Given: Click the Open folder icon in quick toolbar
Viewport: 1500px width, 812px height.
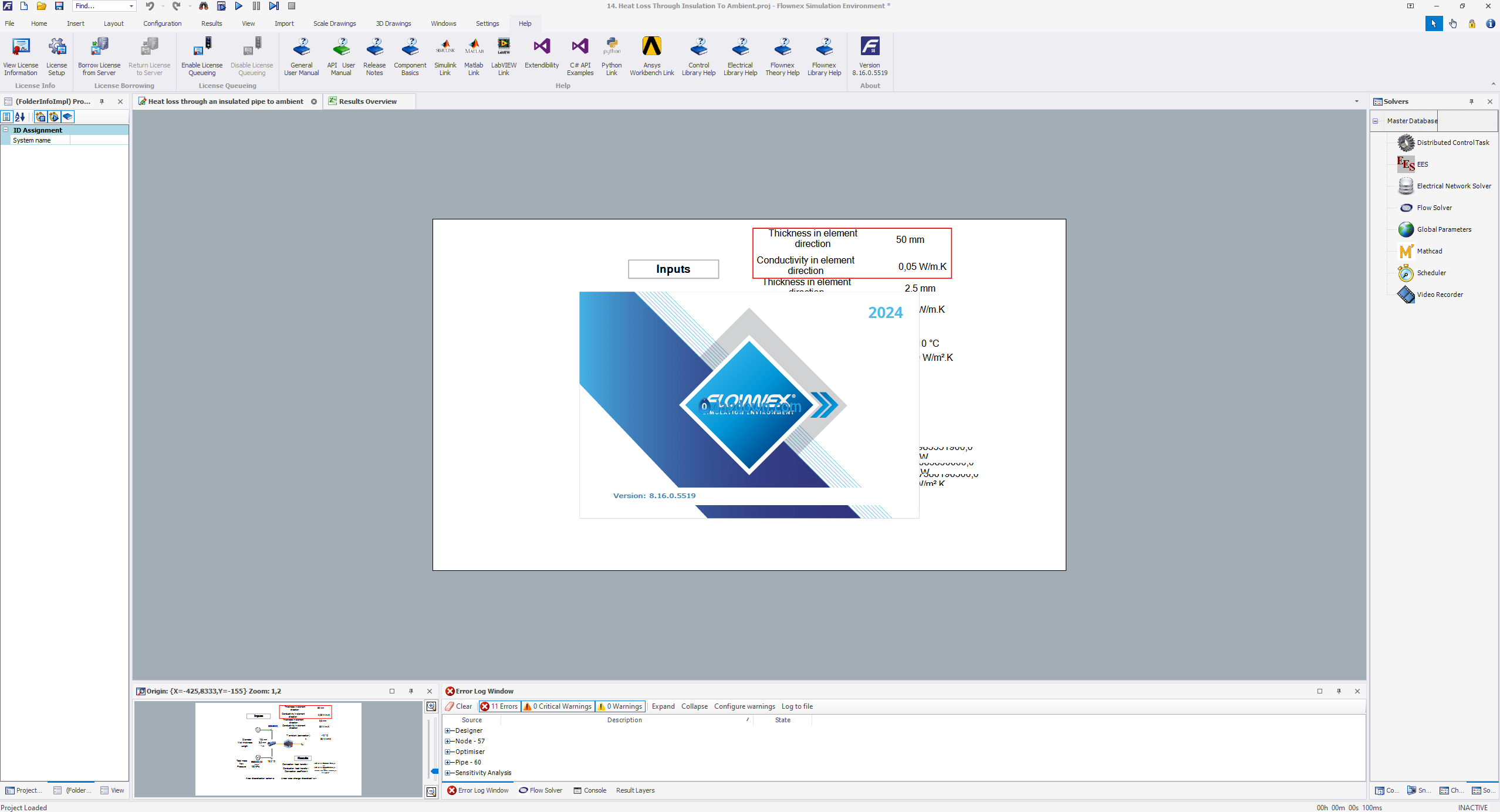Looking at the screenshot, I should (42, 6).
